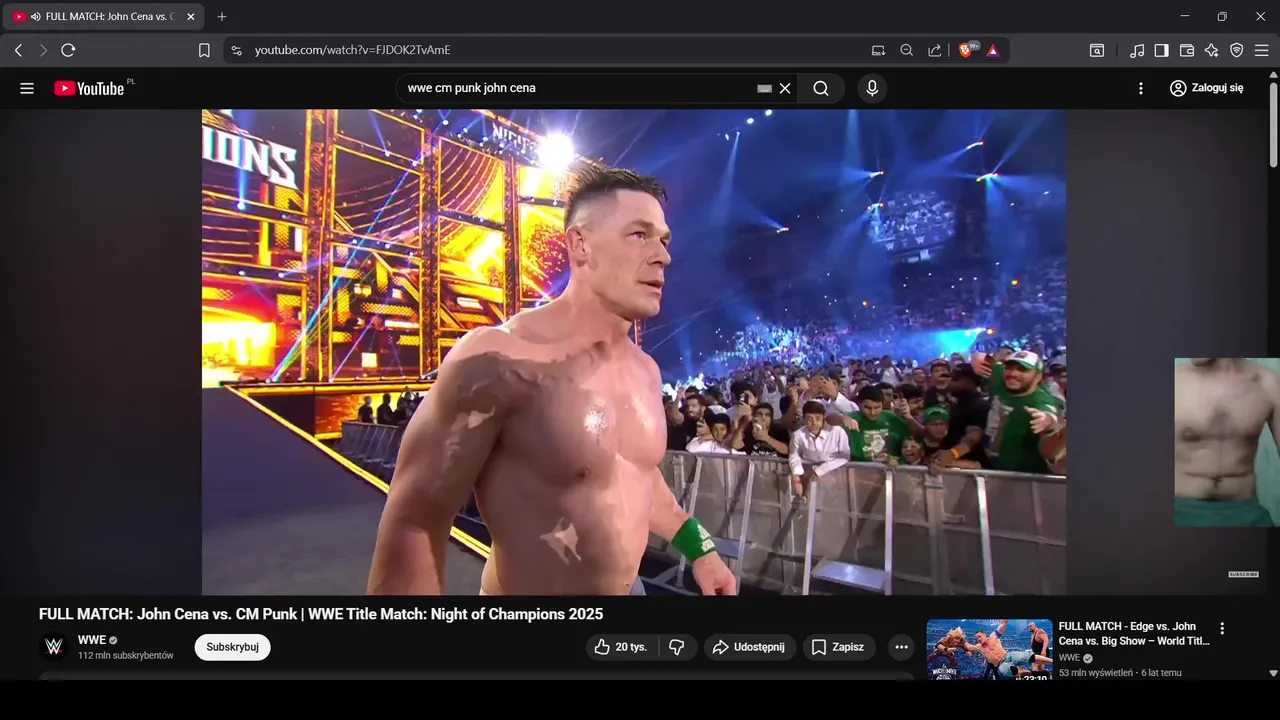Click the main video player

point(634,352)
